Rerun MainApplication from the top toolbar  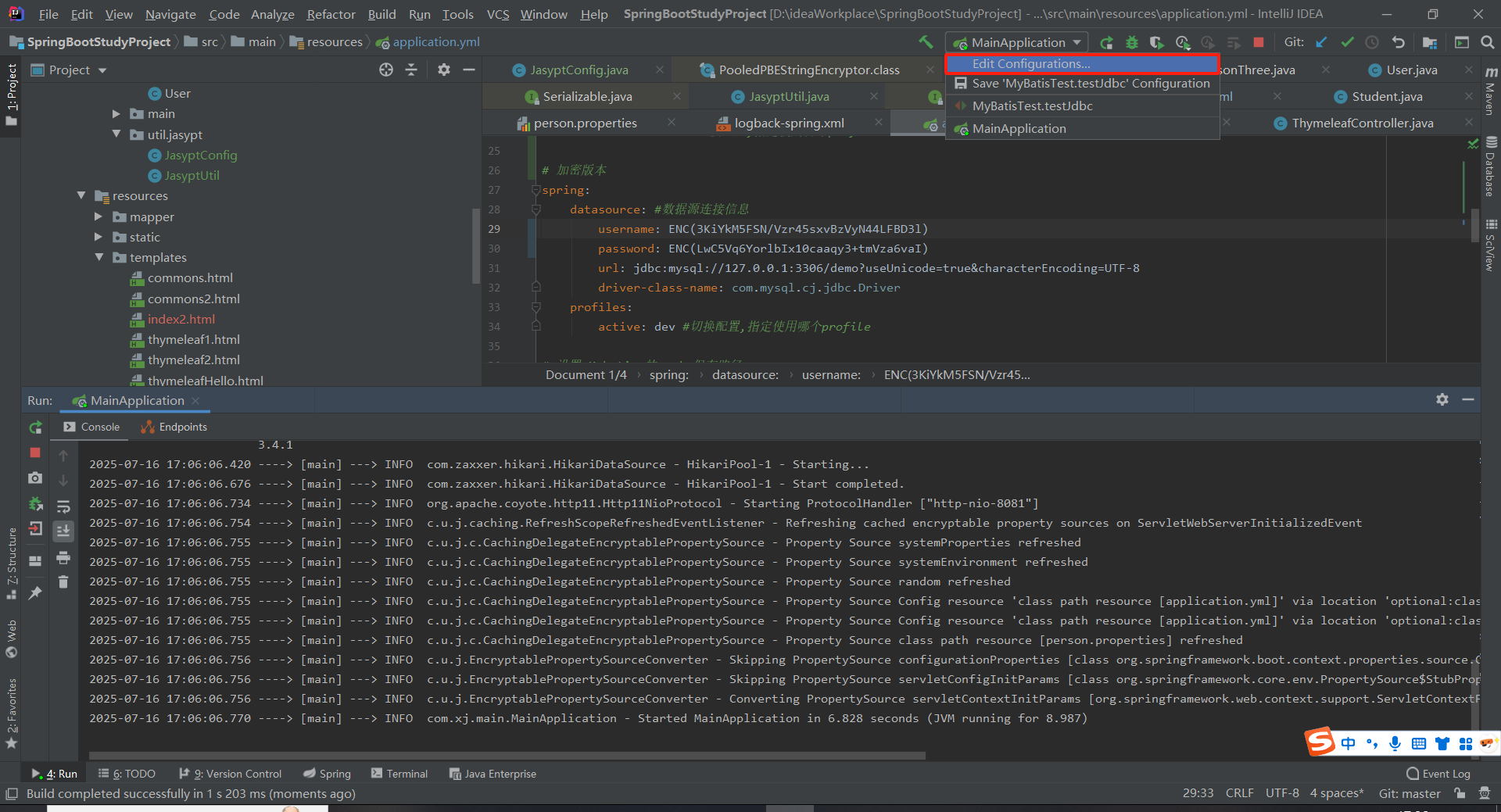coord(1106,42)
